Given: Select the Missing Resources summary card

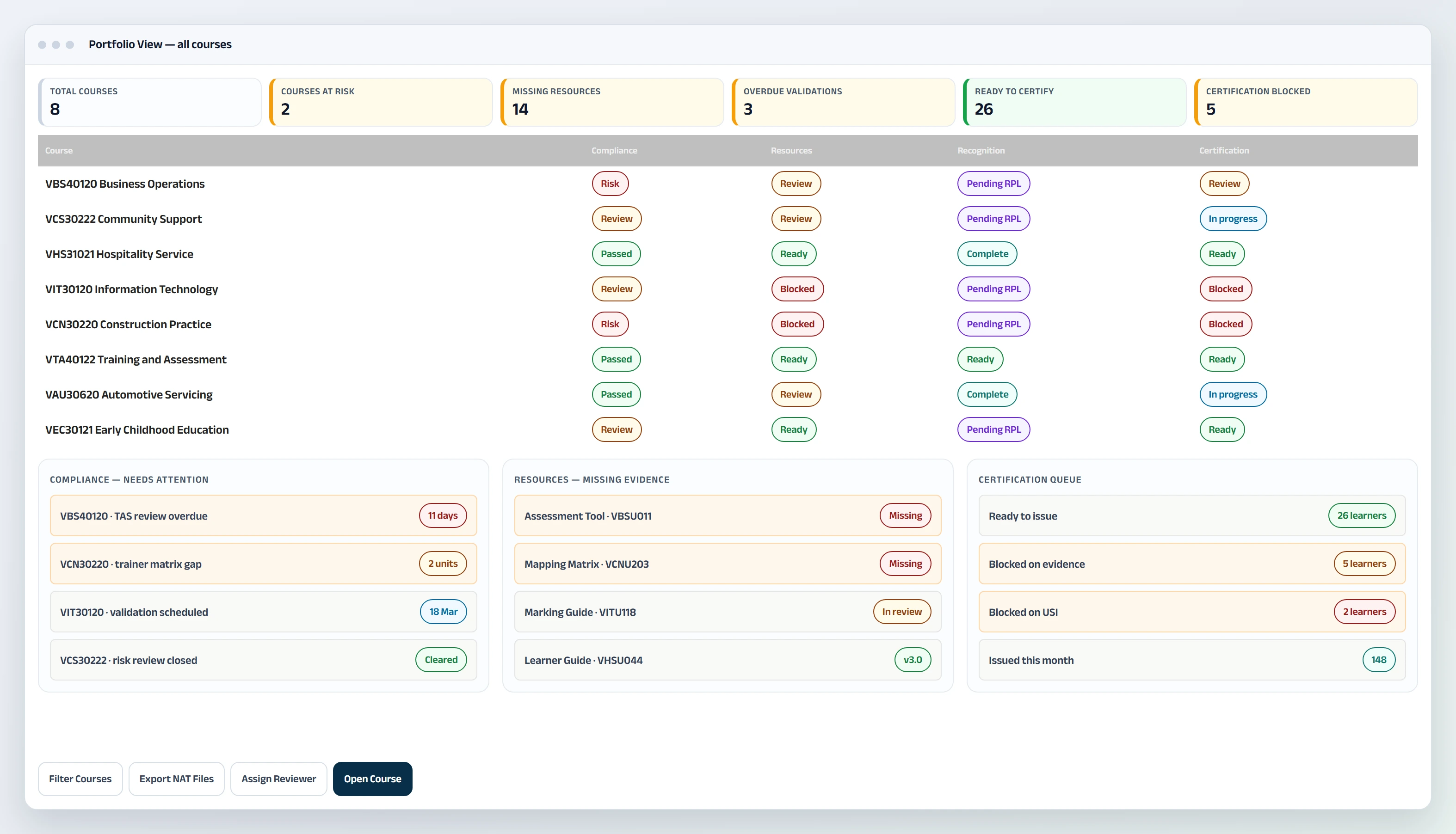Looking at the screenshot, I should click(x=612, y=102).
